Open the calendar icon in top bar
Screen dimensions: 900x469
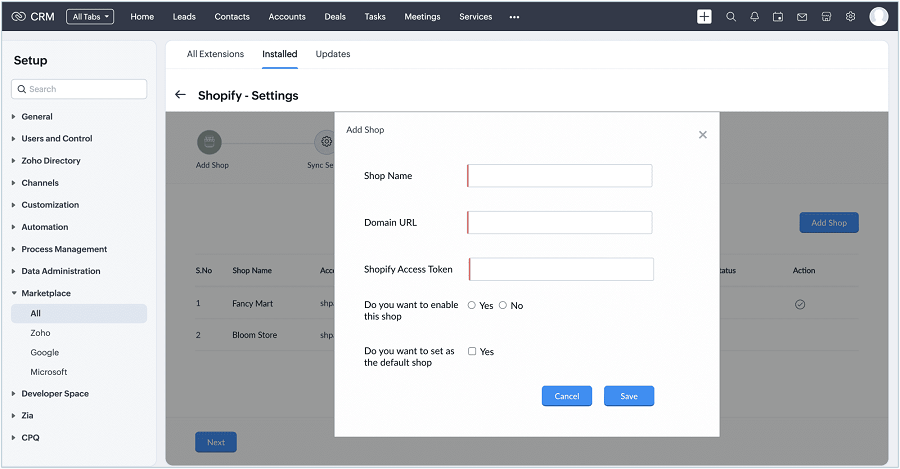778,17
